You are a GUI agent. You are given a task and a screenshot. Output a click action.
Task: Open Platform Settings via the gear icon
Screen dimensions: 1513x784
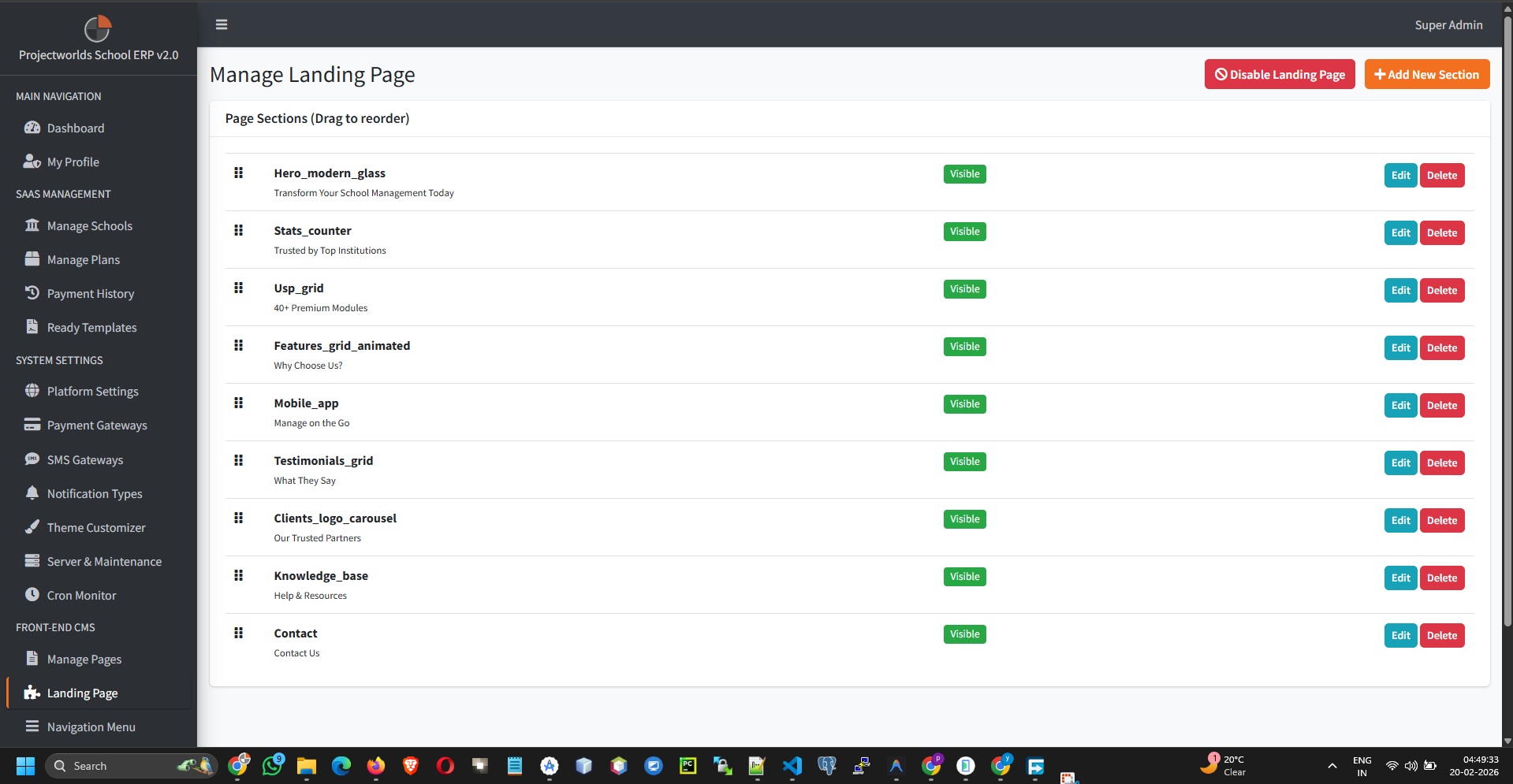32,391
